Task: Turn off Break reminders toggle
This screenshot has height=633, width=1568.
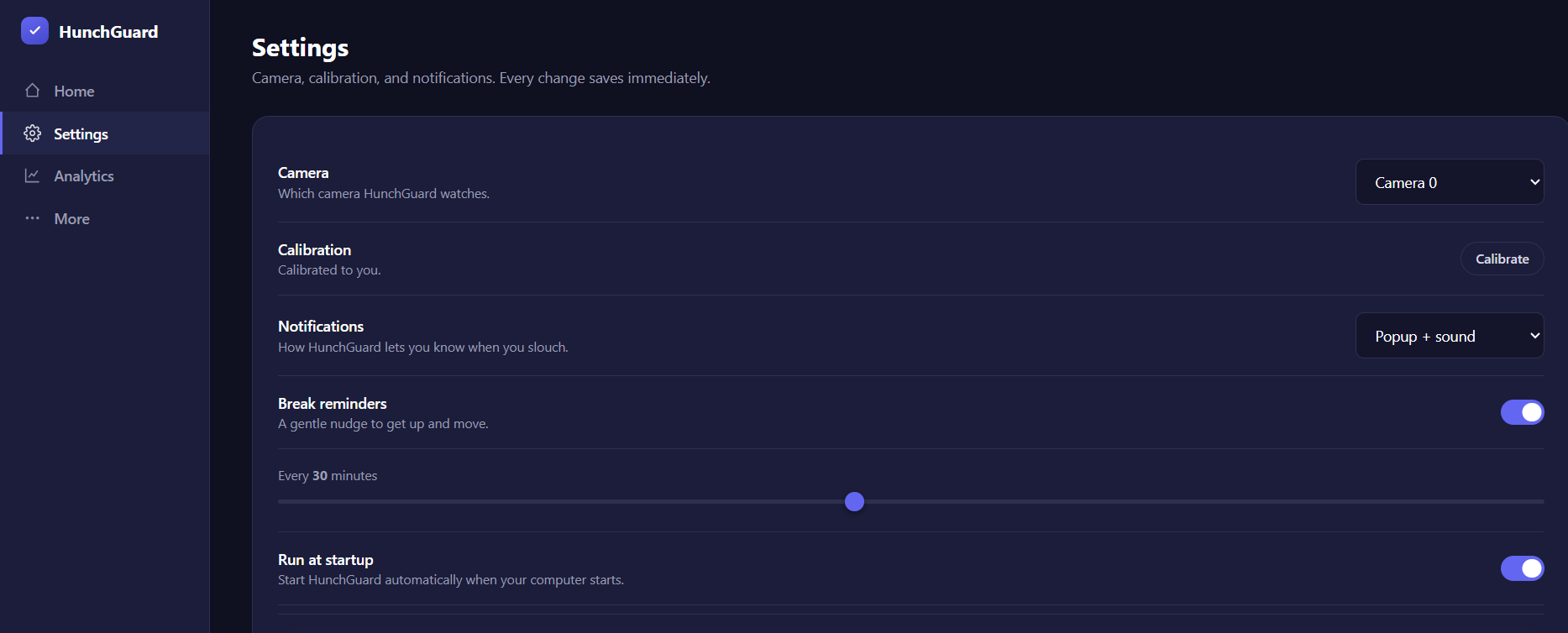Action: [1522, 412]
